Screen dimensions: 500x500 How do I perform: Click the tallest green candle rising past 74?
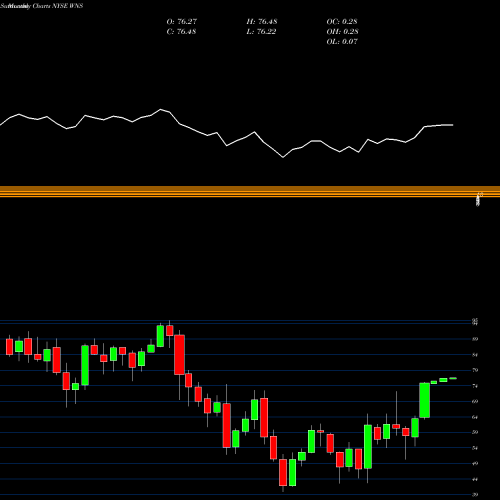point(424,400)
